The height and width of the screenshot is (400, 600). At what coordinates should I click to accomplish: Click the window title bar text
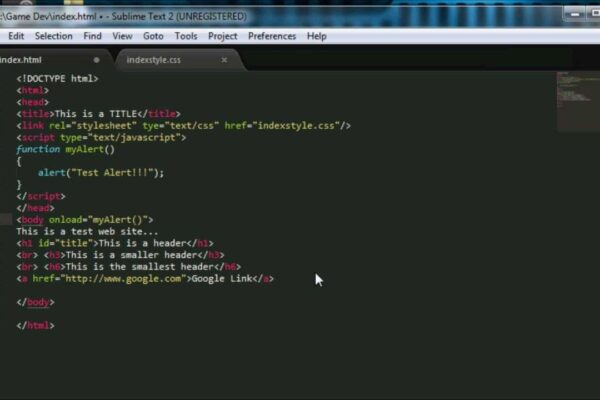(x=123, y=16)
